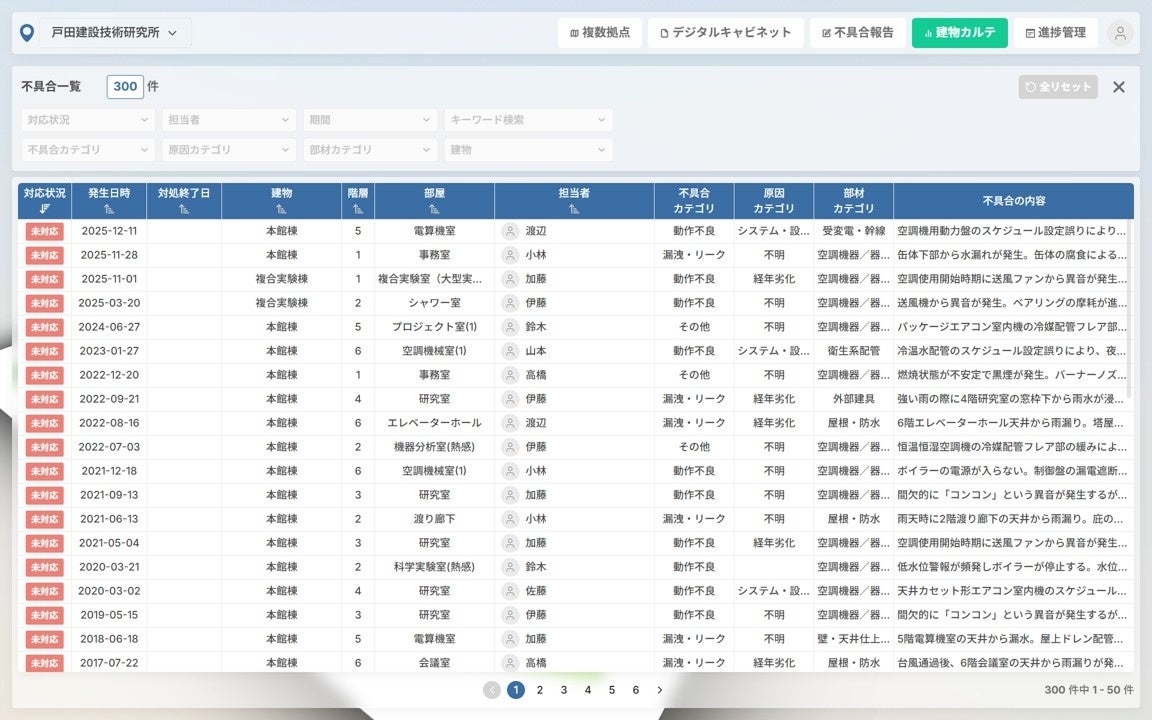Screen dimensions: 1152x720
Task: Sort by 部屋 column icon
Action: (x=434, y=209)
